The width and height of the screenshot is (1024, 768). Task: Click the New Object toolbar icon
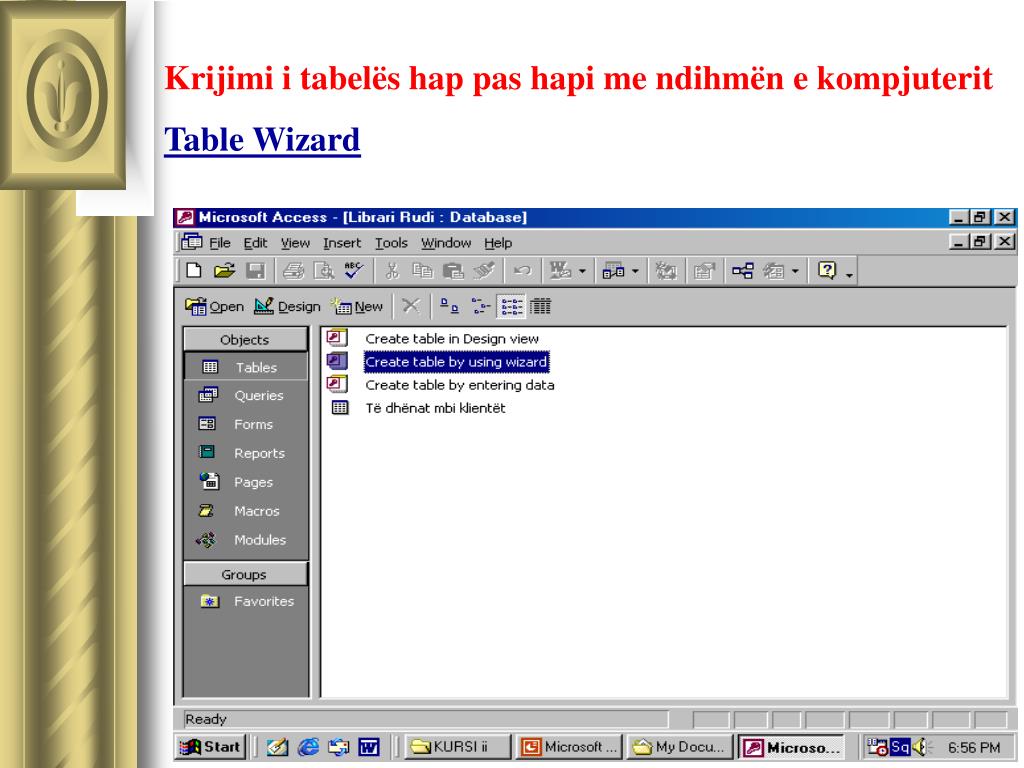coord(774,270)
